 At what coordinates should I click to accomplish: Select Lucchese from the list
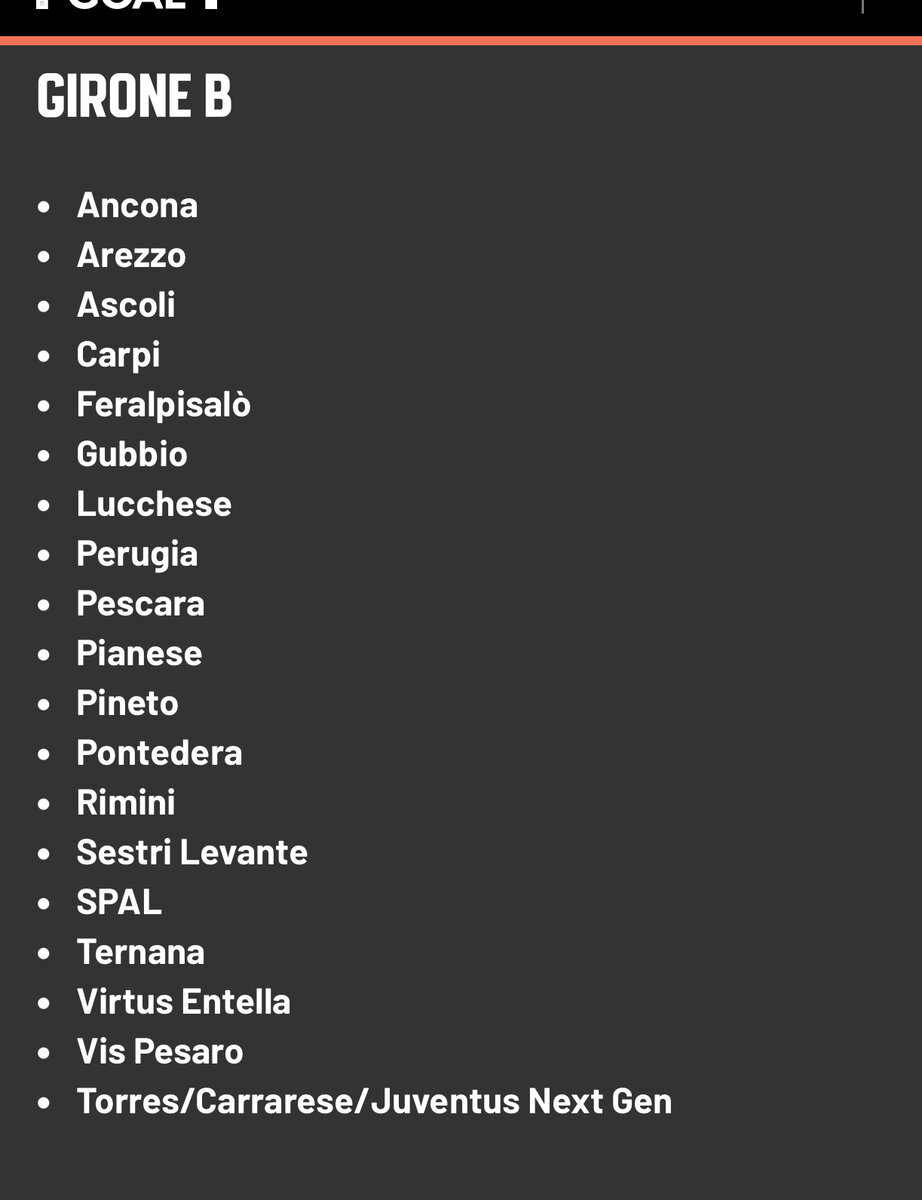point(154,504)
